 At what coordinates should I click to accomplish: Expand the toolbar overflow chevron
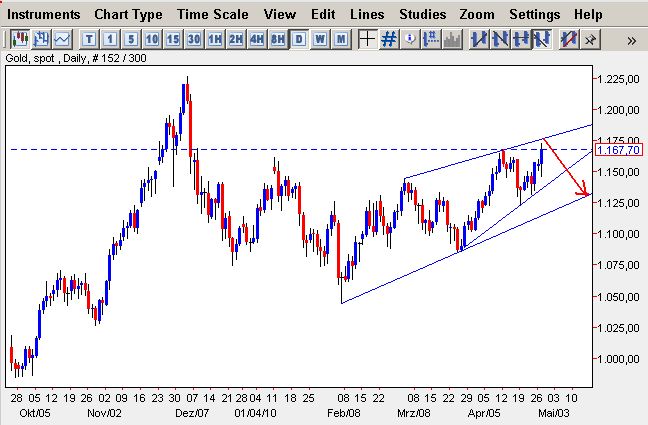click(631, 41)
